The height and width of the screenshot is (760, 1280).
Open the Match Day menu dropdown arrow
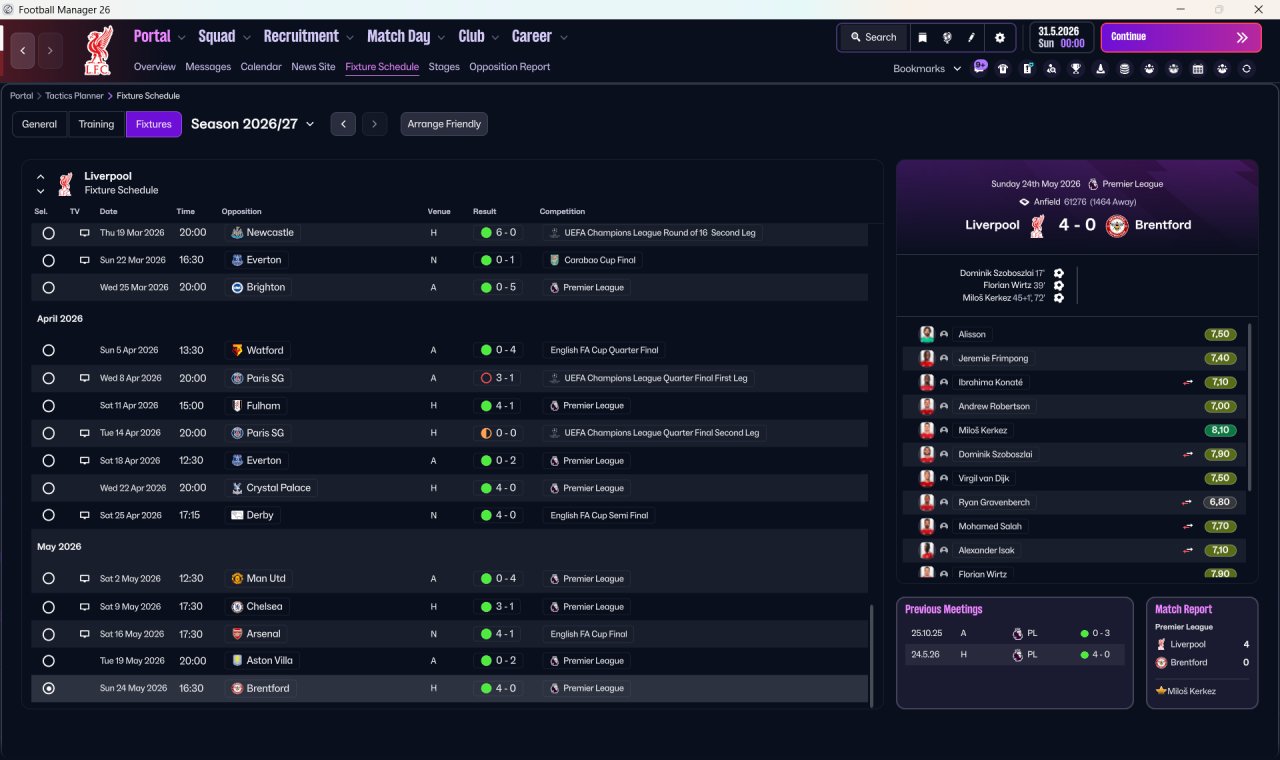click(x=441, y=38)
